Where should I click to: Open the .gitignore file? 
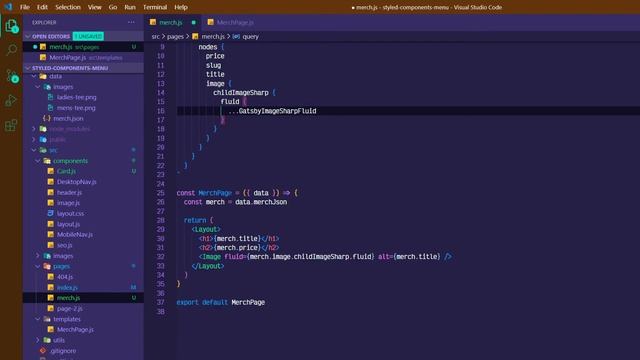(63, 351)
